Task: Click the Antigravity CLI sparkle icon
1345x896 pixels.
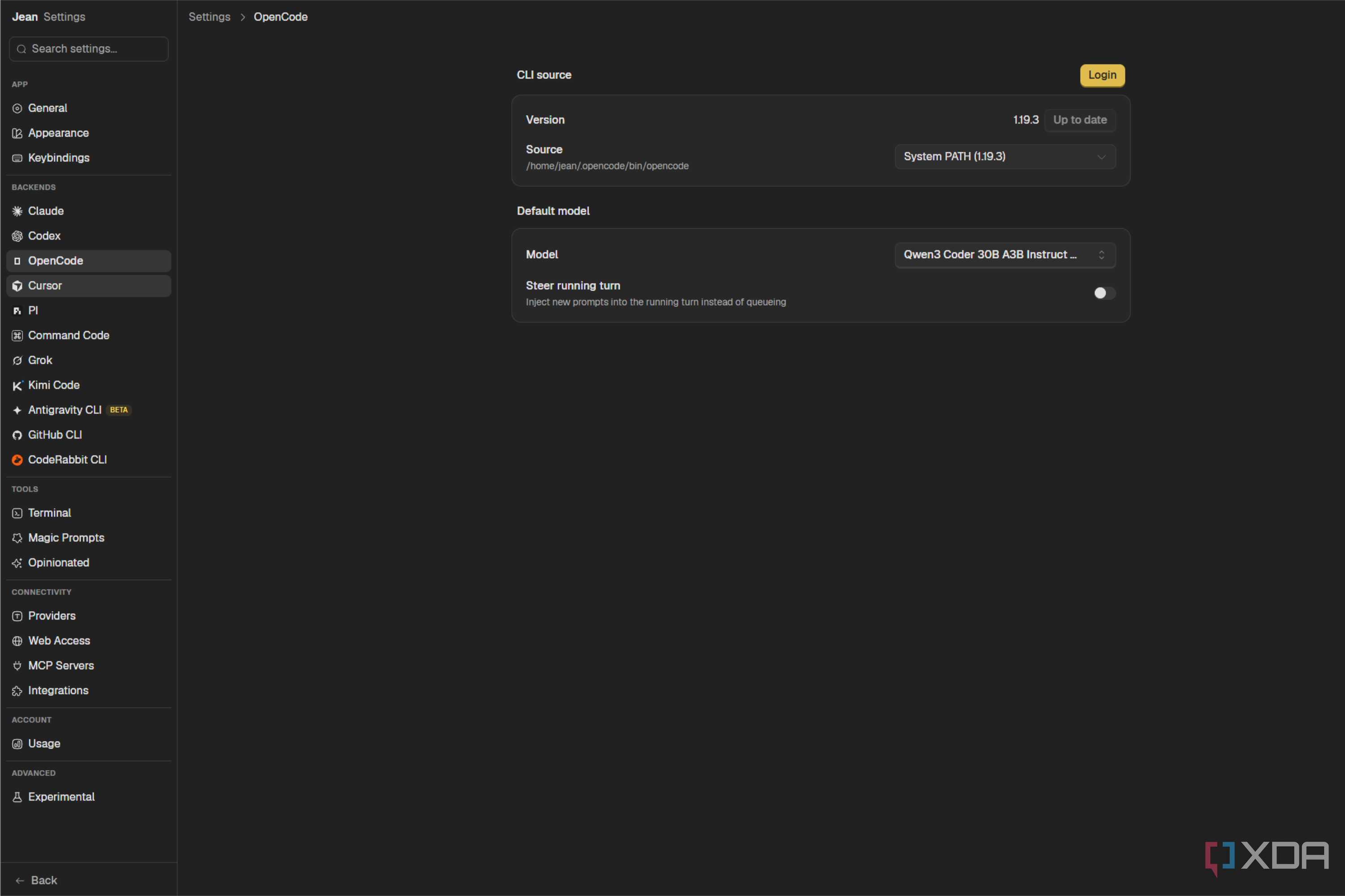Action: pyautogui.click(x=17, y=410)
